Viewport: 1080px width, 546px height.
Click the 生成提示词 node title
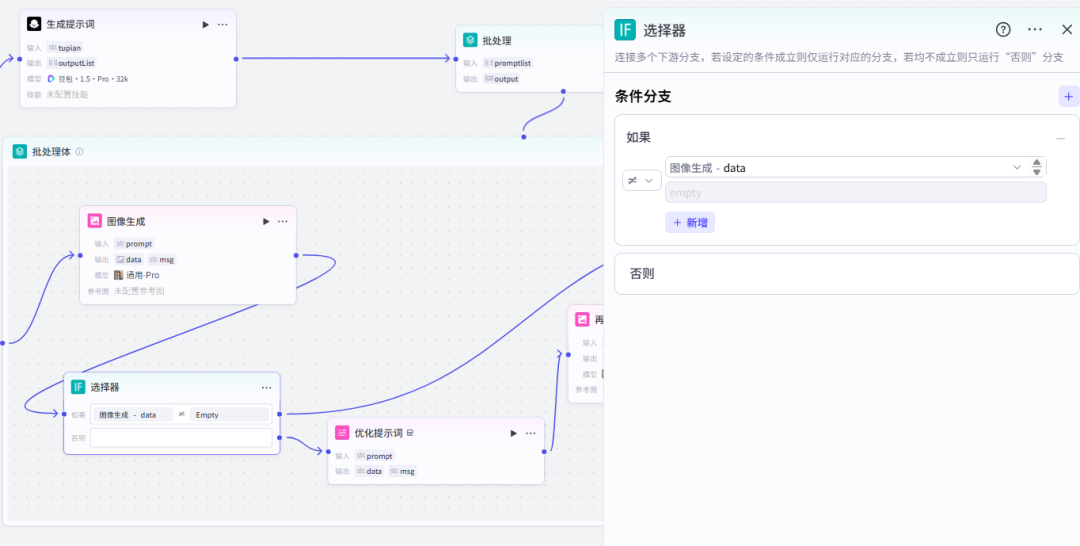(70, 24)
